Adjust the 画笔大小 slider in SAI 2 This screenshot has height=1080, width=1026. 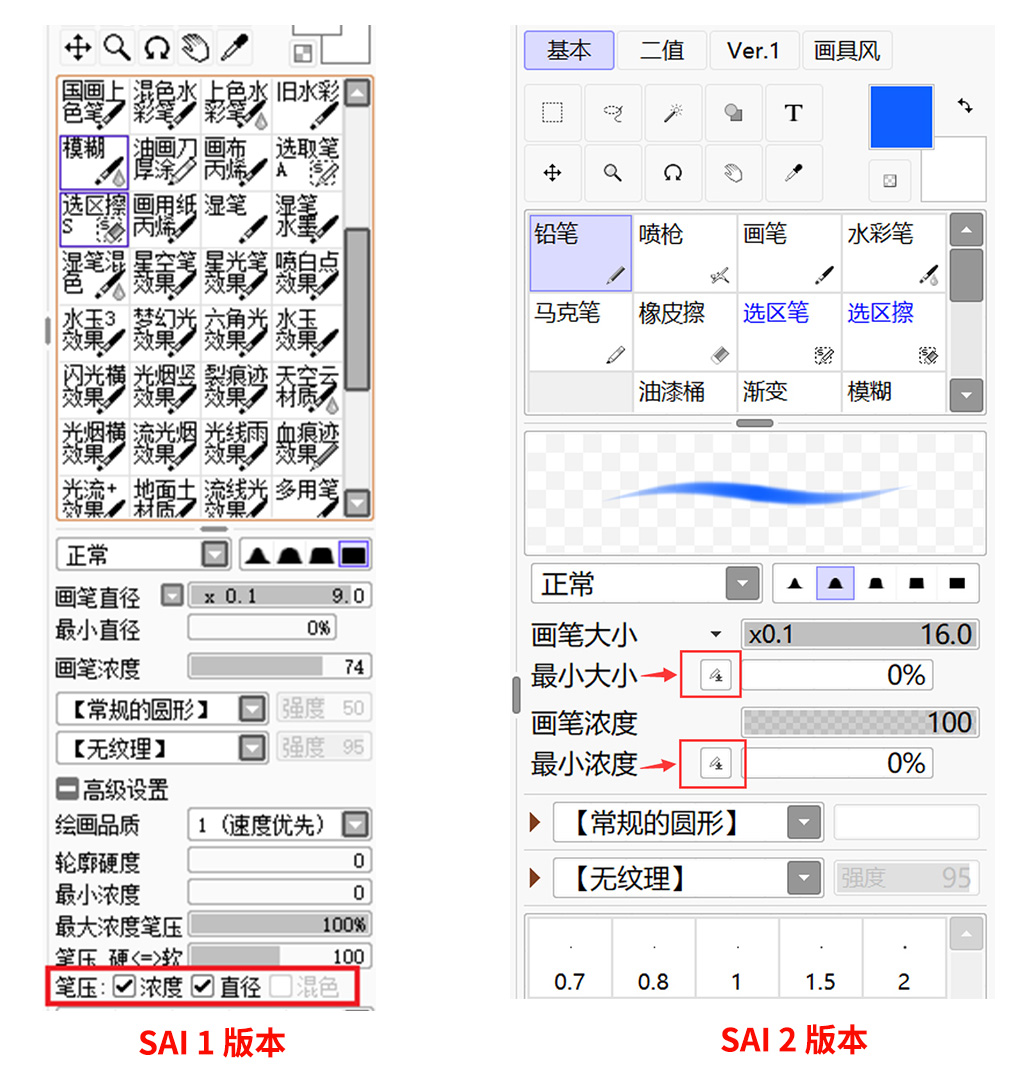[860, 634]
